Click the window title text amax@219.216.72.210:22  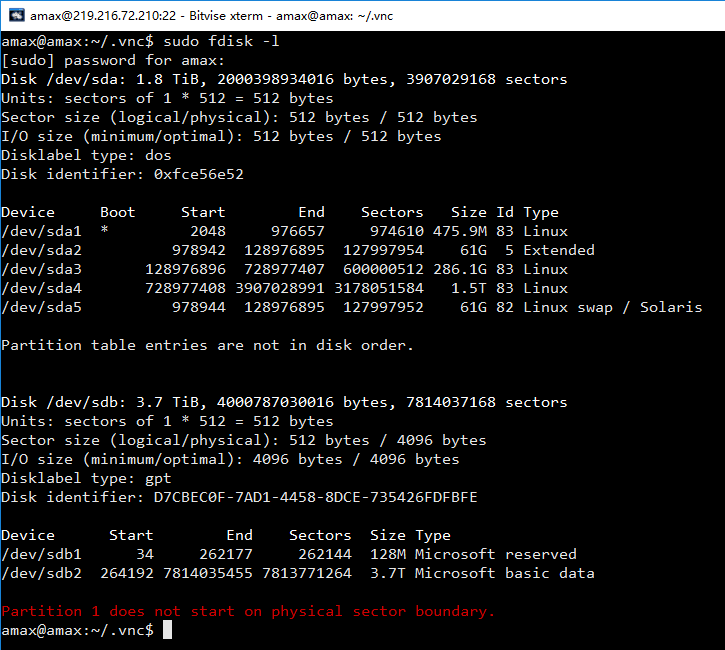103,16
